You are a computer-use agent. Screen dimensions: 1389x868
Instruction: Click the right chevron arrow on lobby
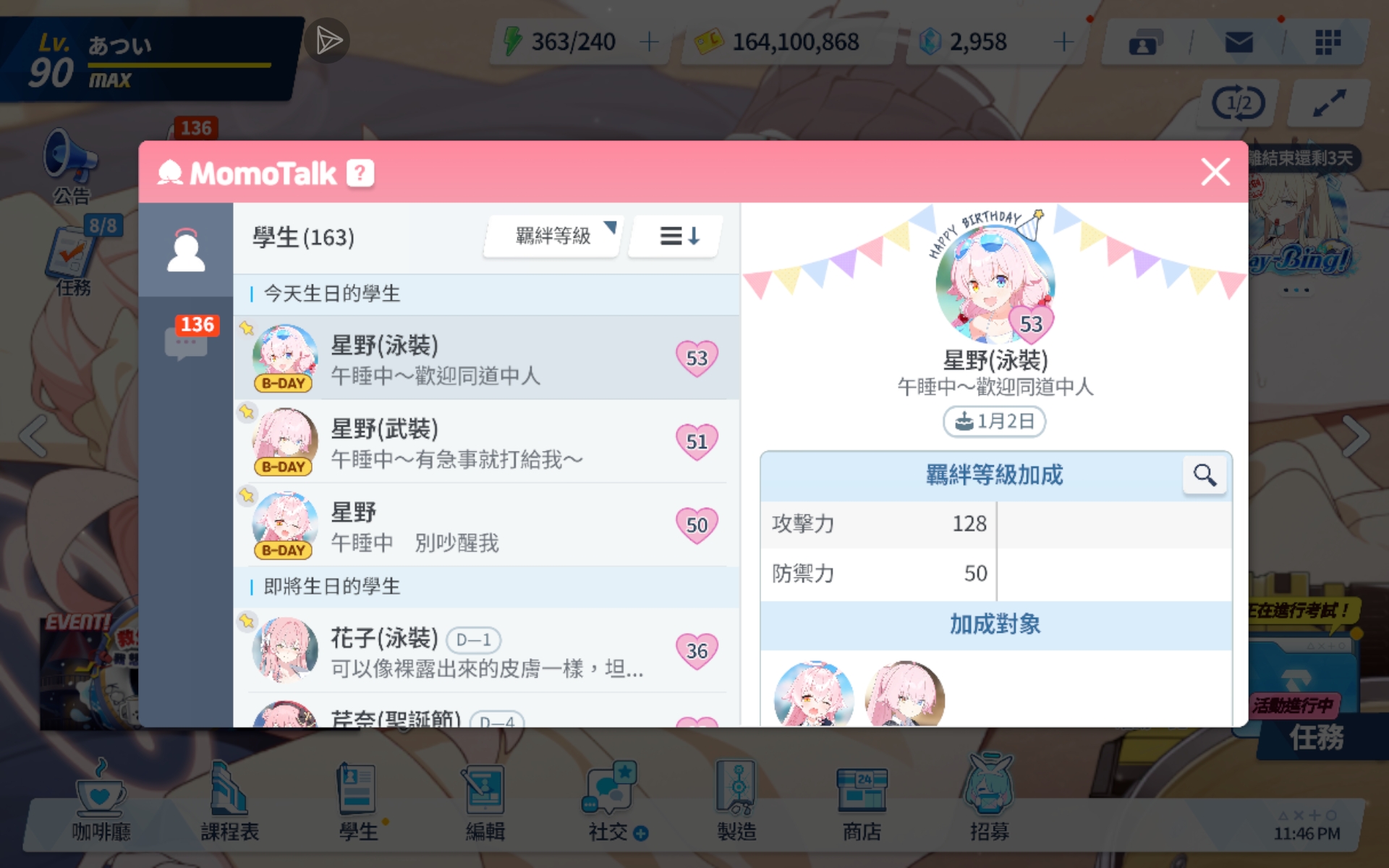click(1355, 435)
